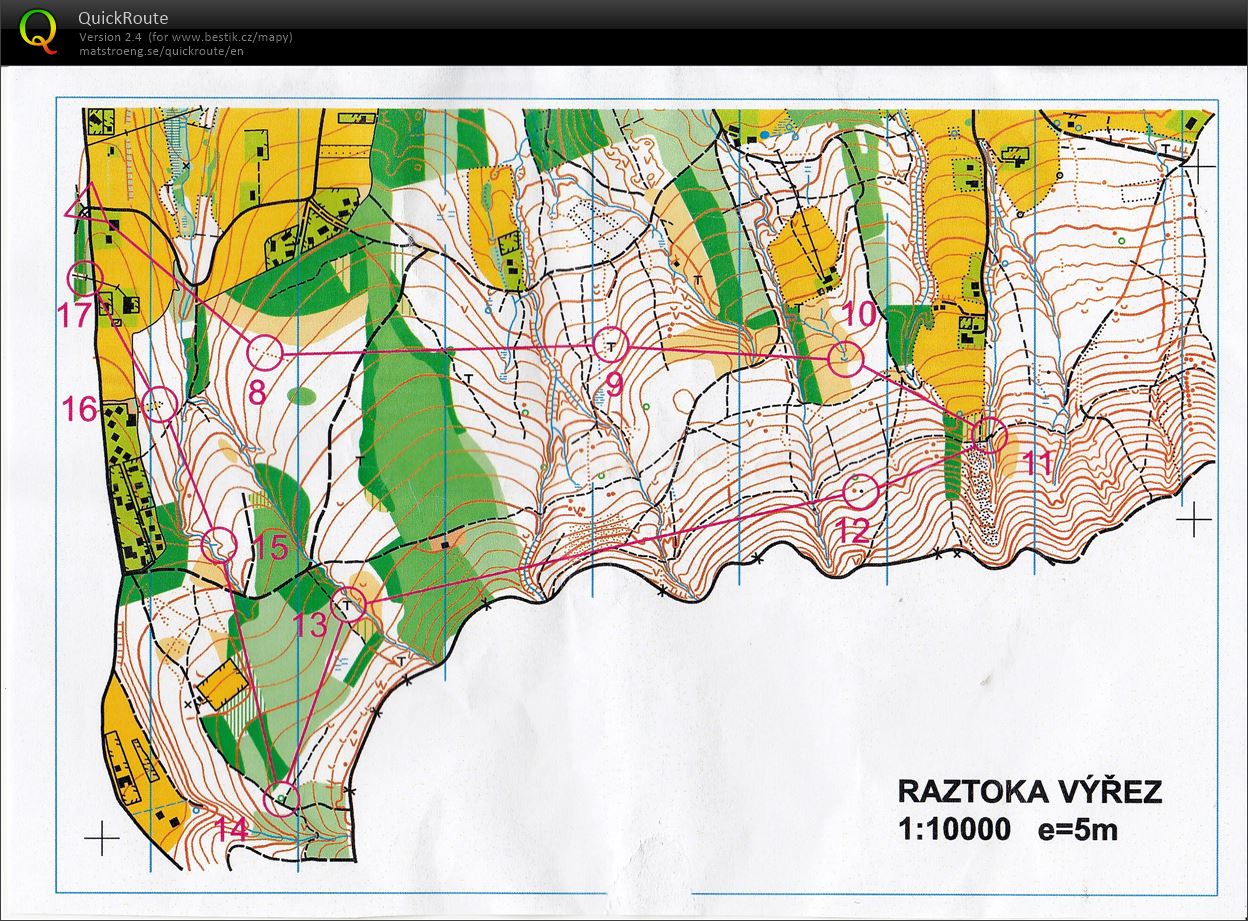Image resolution: width=1248 pixels, height=921 pixels.
Task: Click the QuickRoute title text
Action: (124, 18)
